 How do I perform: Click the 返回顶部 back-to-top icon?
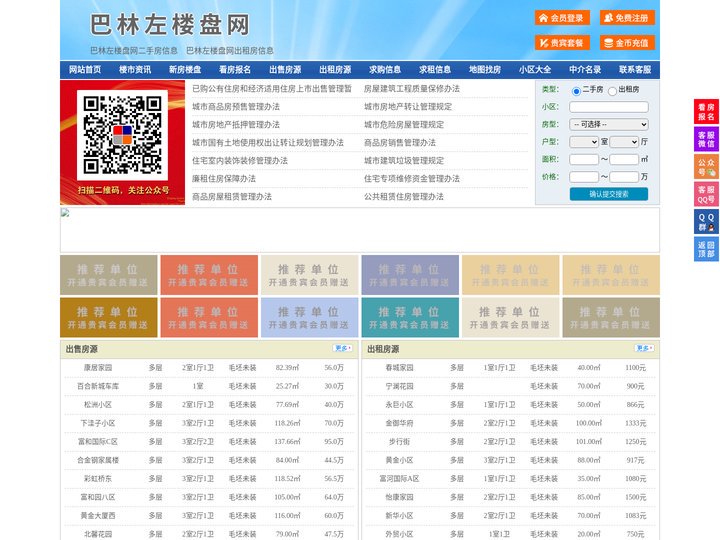[x=706, y=249]
